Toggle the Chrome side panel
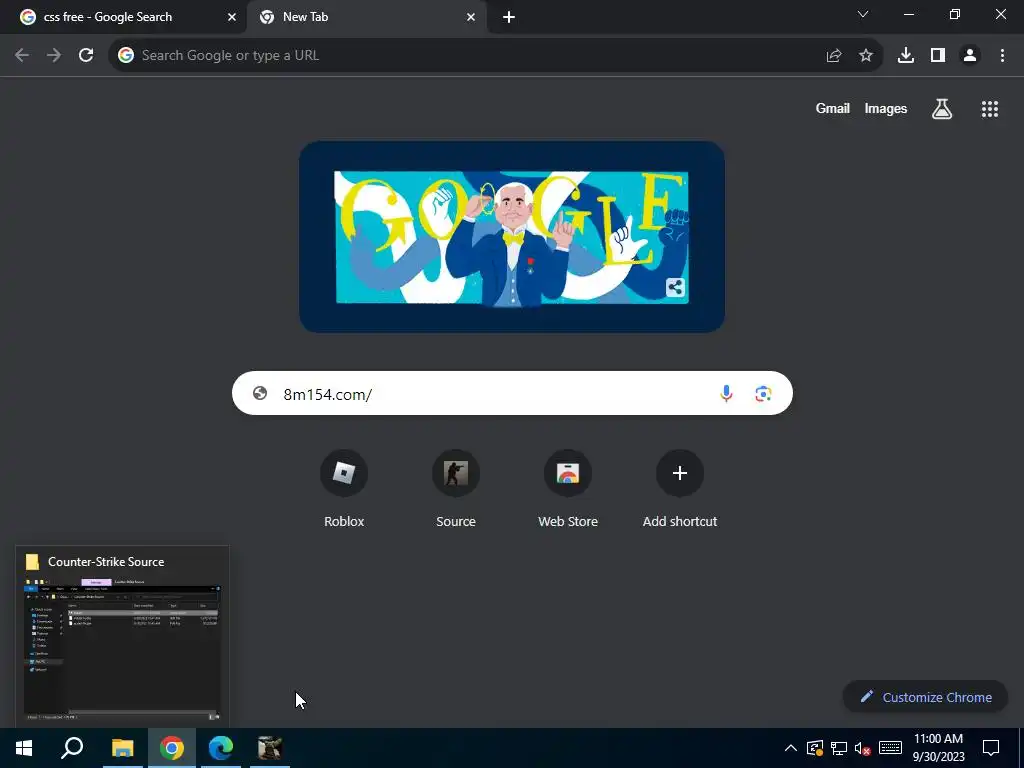 (938, 56)
